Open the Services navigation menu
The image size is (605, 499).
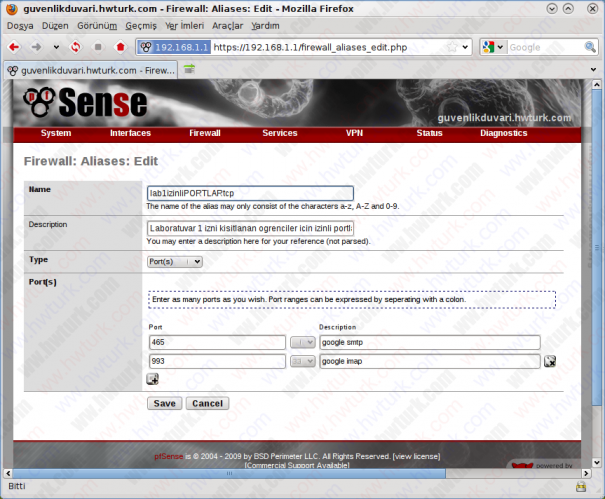pyautogui.click(x=280, y=133)
